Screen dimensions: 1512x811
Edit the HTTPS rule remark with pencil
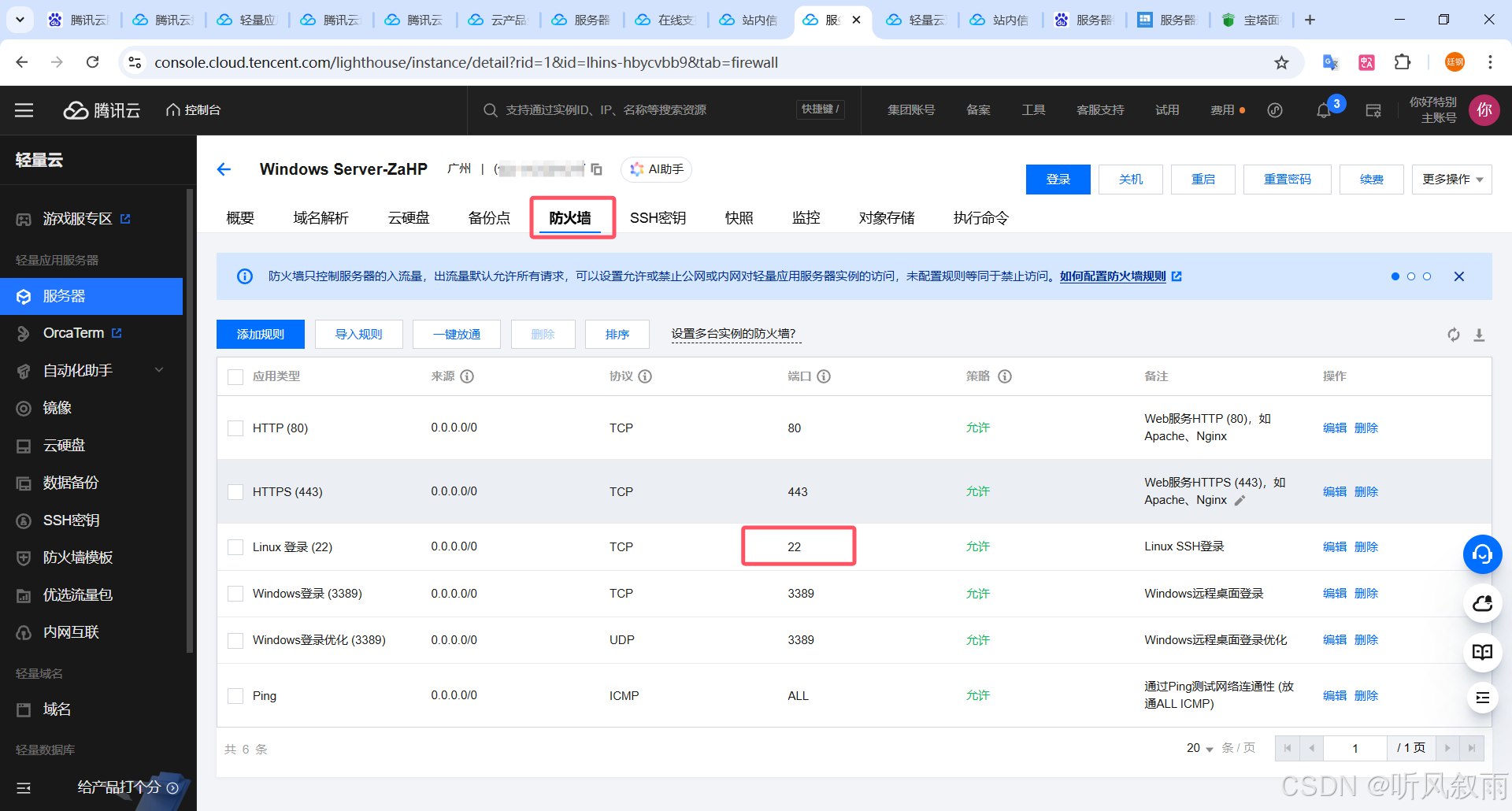pyautogui.click(x=1240, y=500)
